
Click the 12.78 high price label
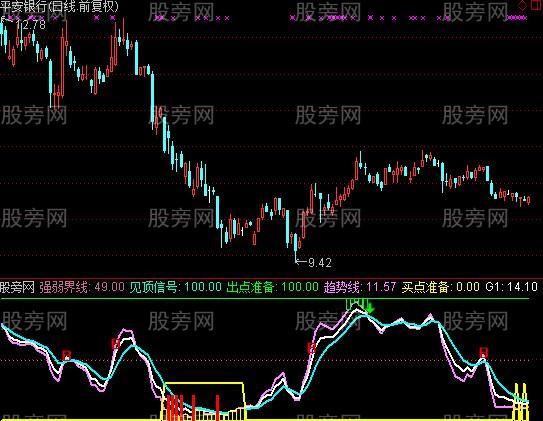[30, 25]
